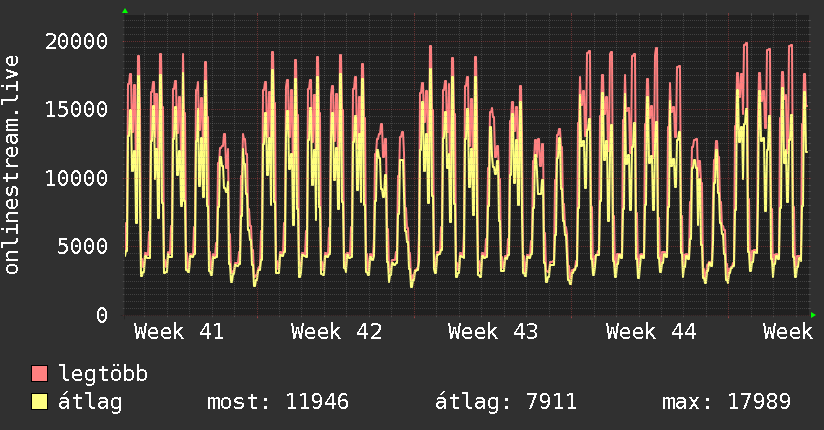Click the most: 11946 statistic
This screenshot has height=430, width=824.
coord(277,403)
